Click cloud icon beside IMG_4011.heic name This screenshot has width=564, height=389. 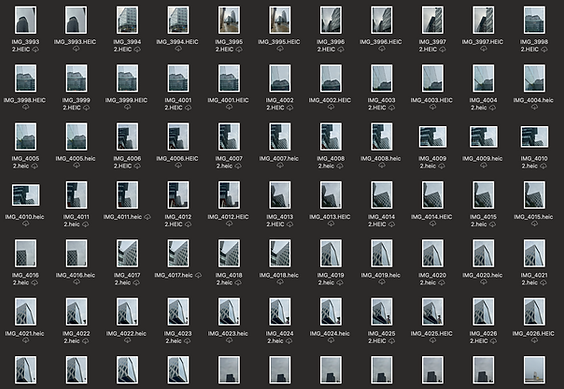pos(147,217)
